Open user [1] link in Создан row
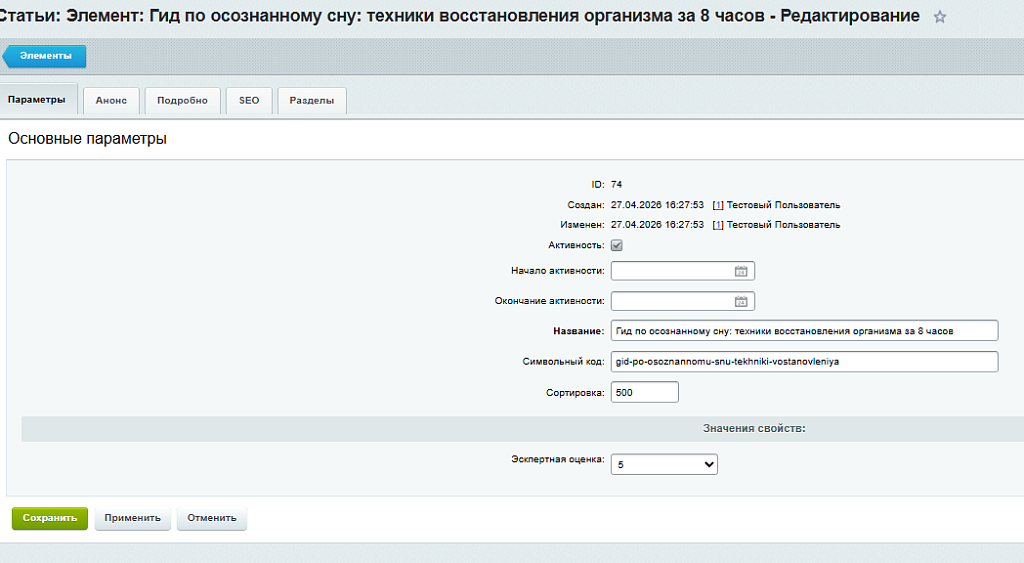Screen dimensions: 1024x563 click(718, 205)
